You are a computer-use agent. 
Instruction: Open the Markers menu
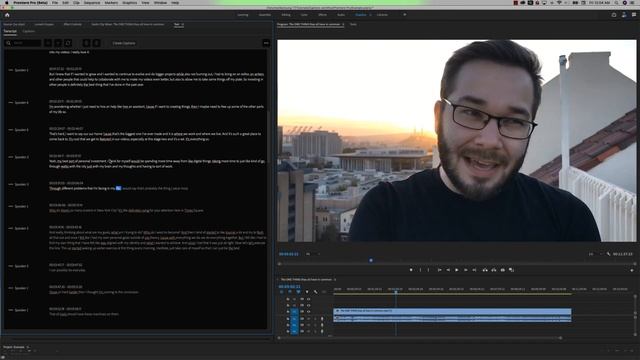point(111,2)
